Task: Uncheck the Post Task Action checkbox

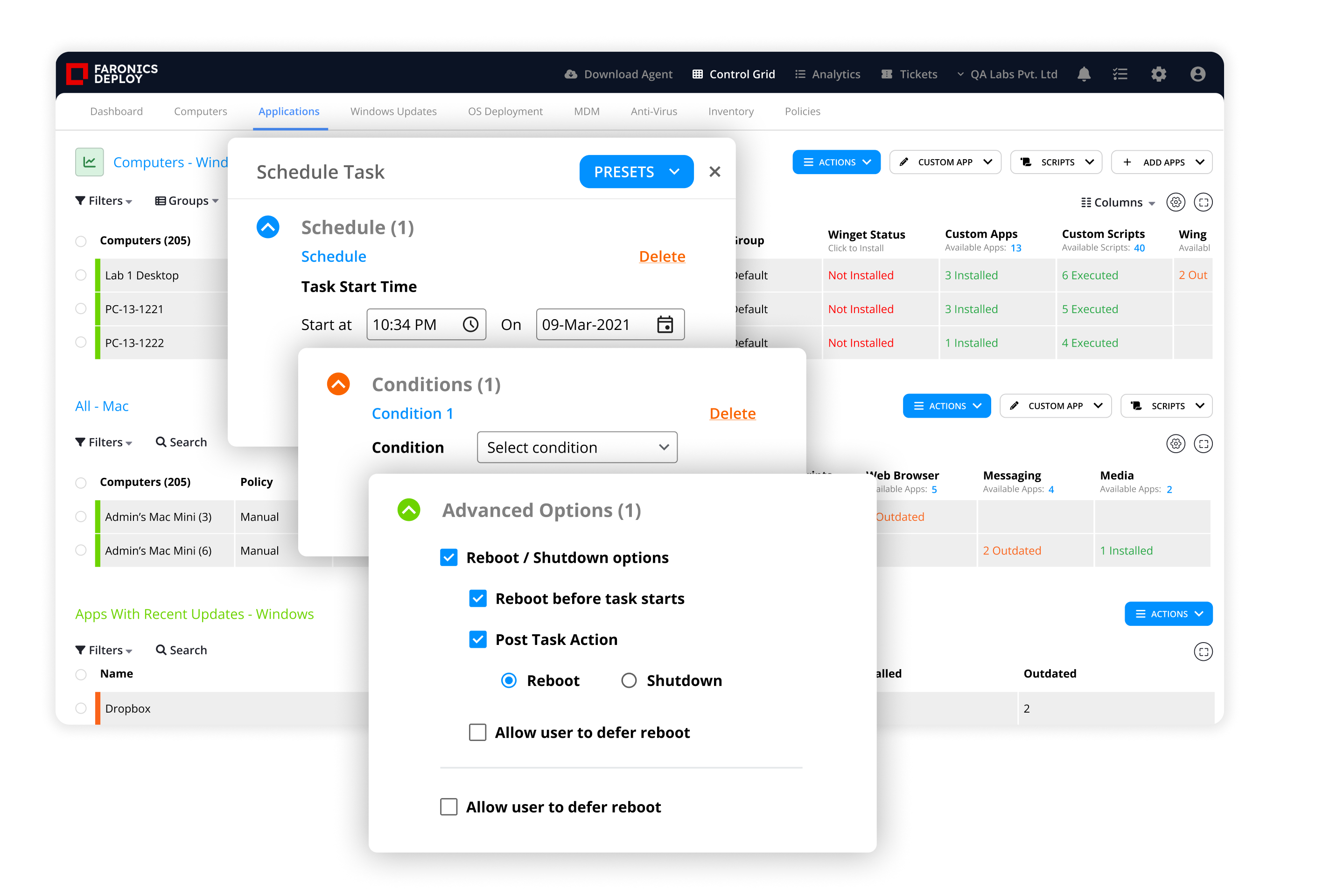Action: click(478, 639)
